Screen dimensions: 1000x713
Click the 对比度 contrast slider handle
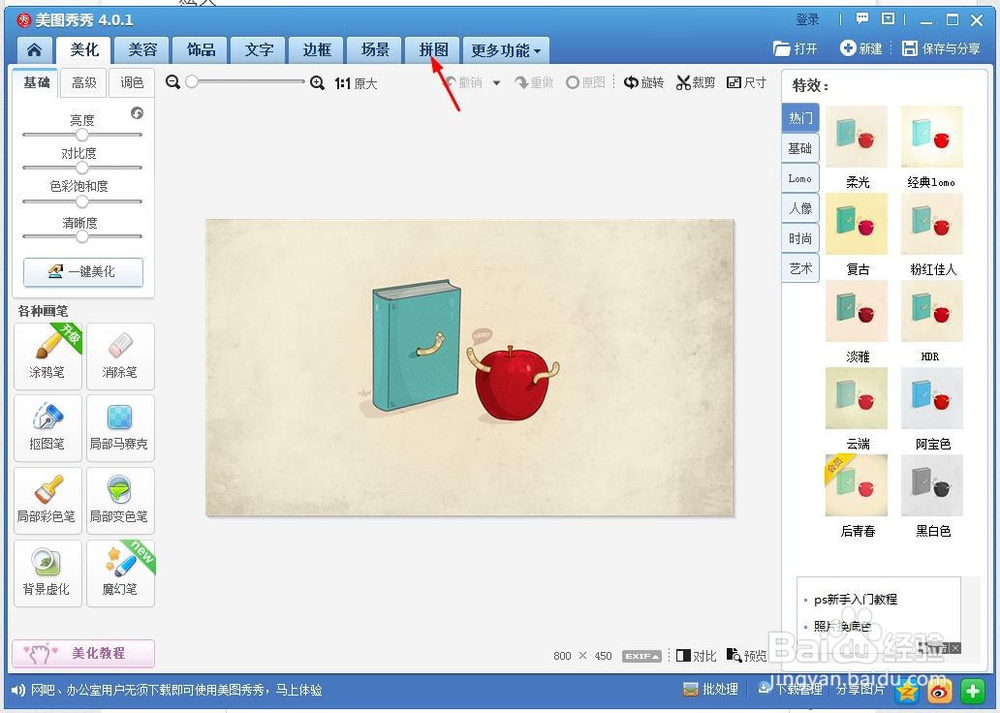pos(82,168)
